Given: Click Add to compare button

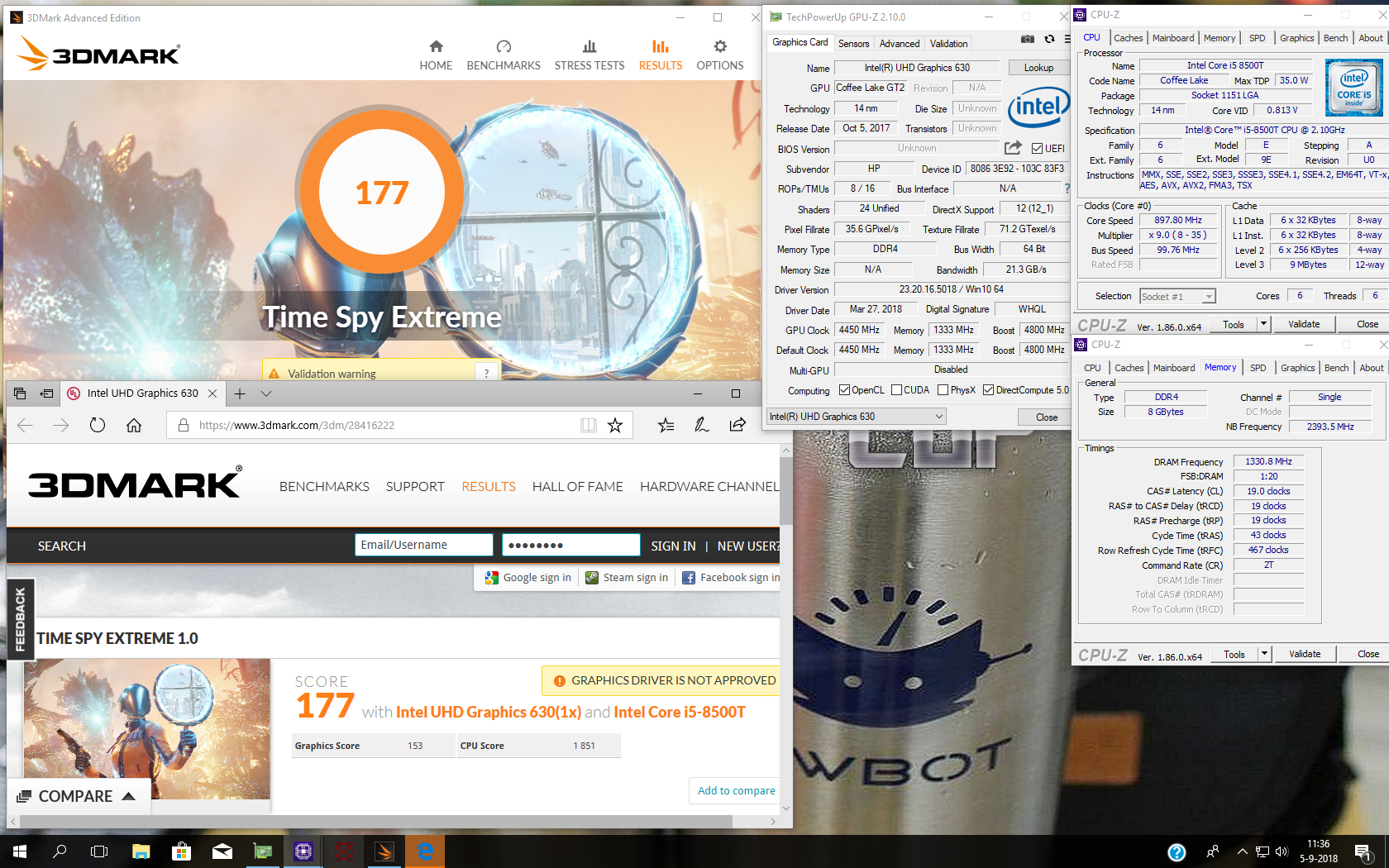Looking at the screenshot, I should [x=736, y=790].
